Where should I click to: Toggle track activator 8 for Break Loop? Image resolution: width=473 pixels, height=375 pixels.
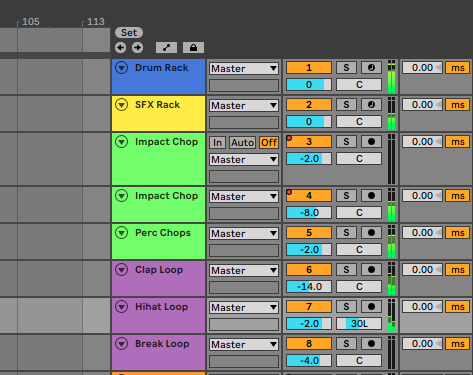click(309, 344)
